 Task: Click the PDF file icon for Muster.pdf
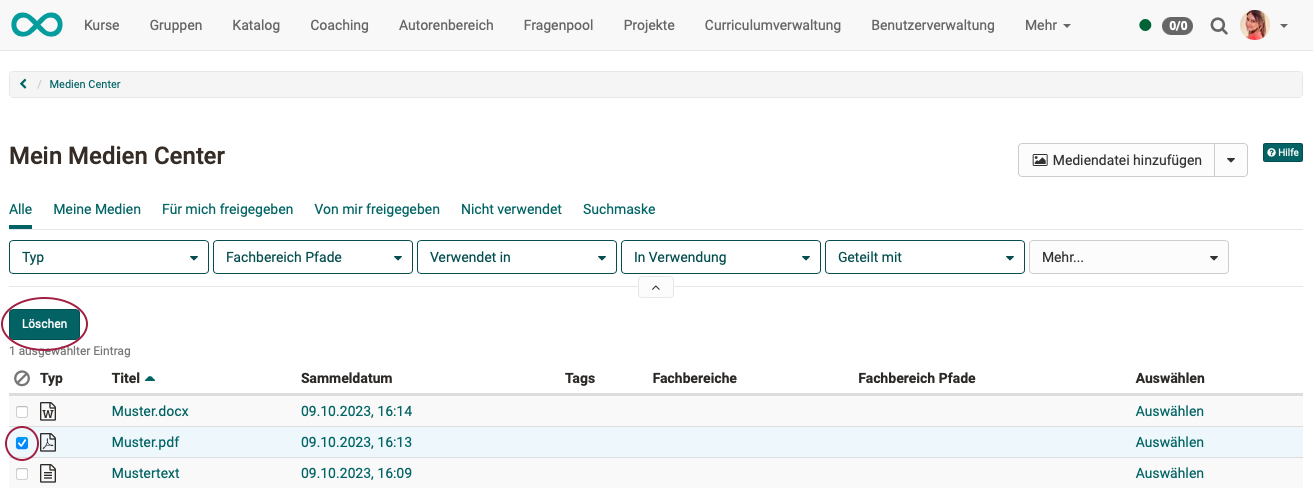click(x=48, y=442)
